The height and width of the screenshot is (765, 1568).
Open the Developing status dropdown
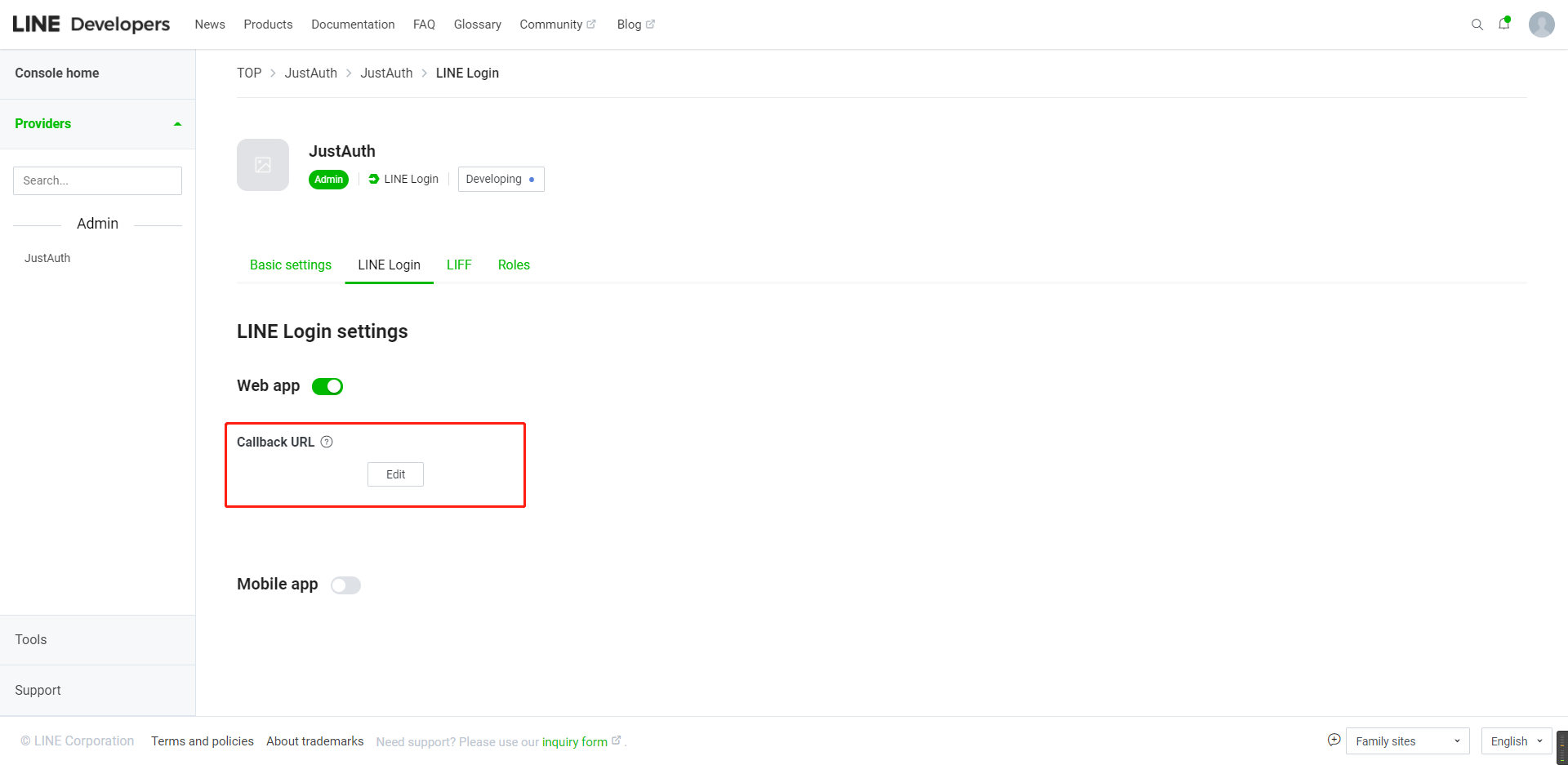(501, 179)
